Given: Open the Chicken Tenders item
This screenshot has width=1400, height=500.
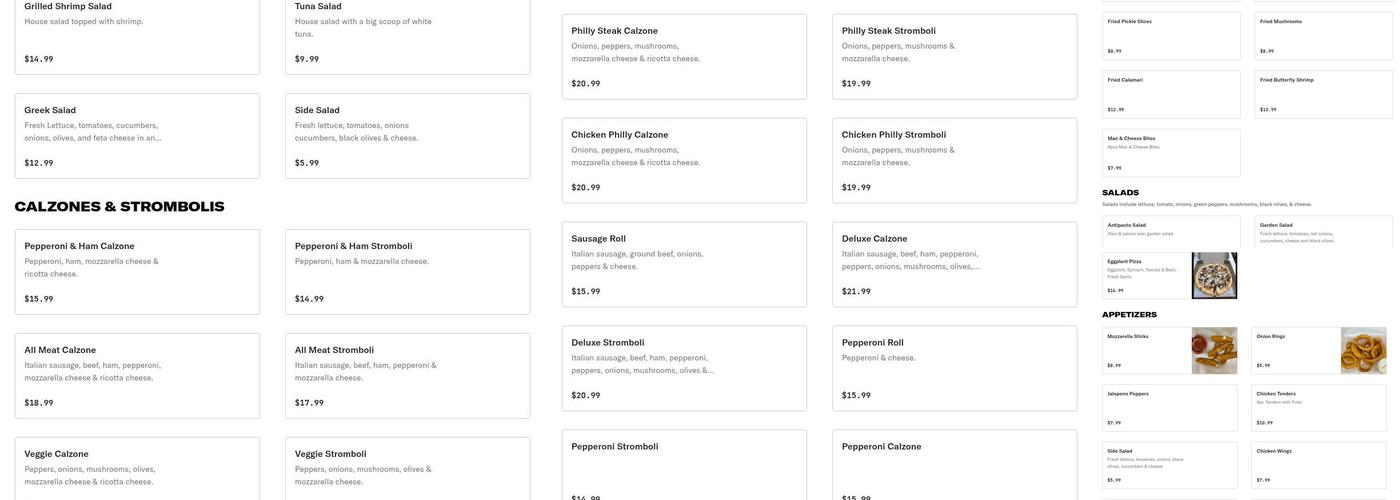Looking at the screenshot, I should tap(1318, 408).
